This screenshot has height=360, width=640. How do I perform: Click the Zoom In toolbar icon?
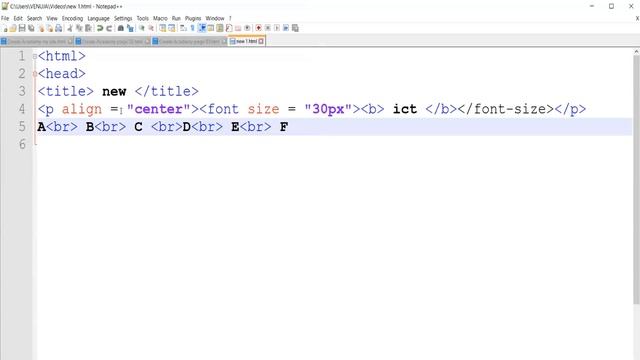(x=142, y=28)
